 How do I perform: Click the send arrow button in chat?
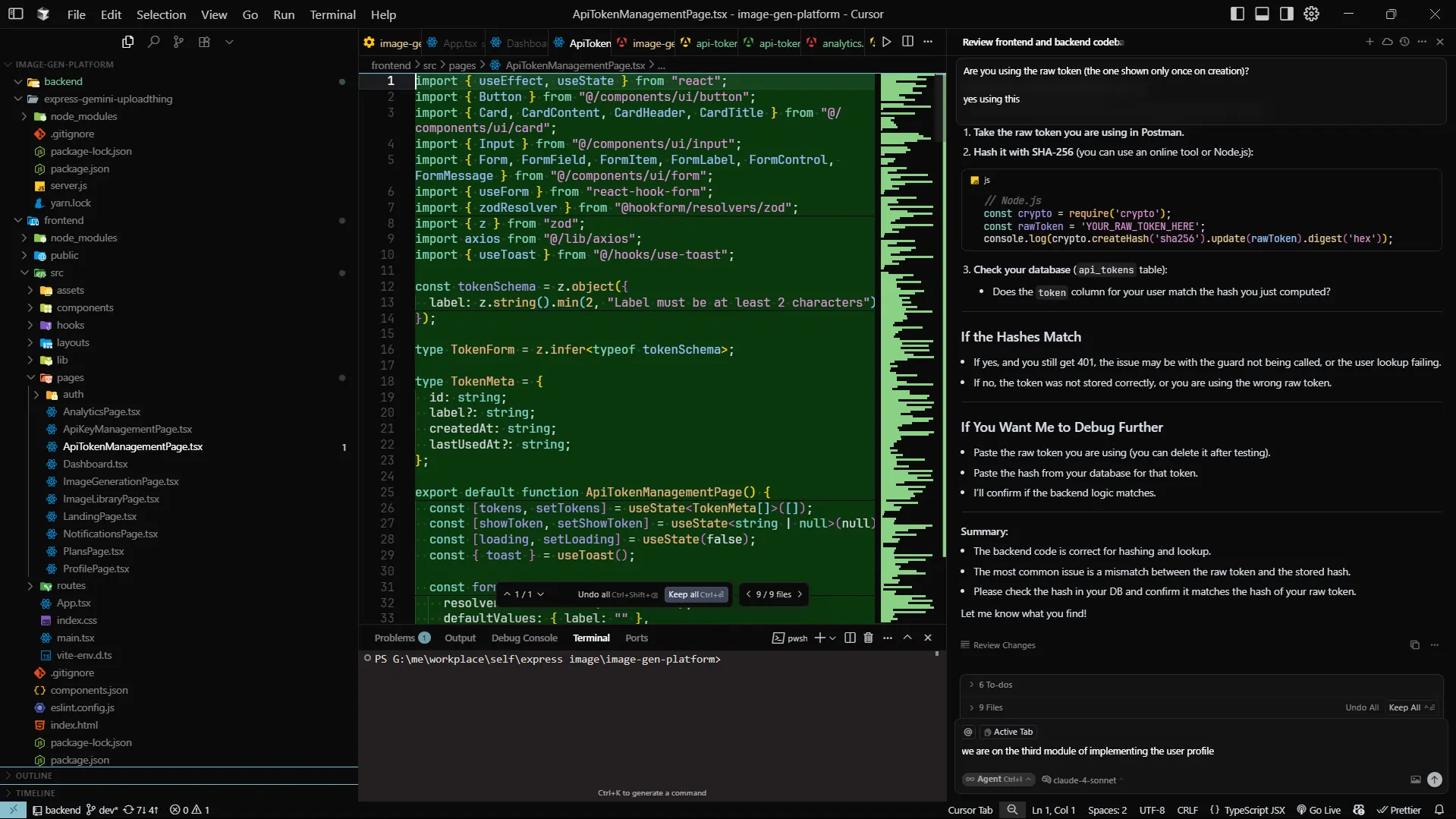pos(1434,780)
